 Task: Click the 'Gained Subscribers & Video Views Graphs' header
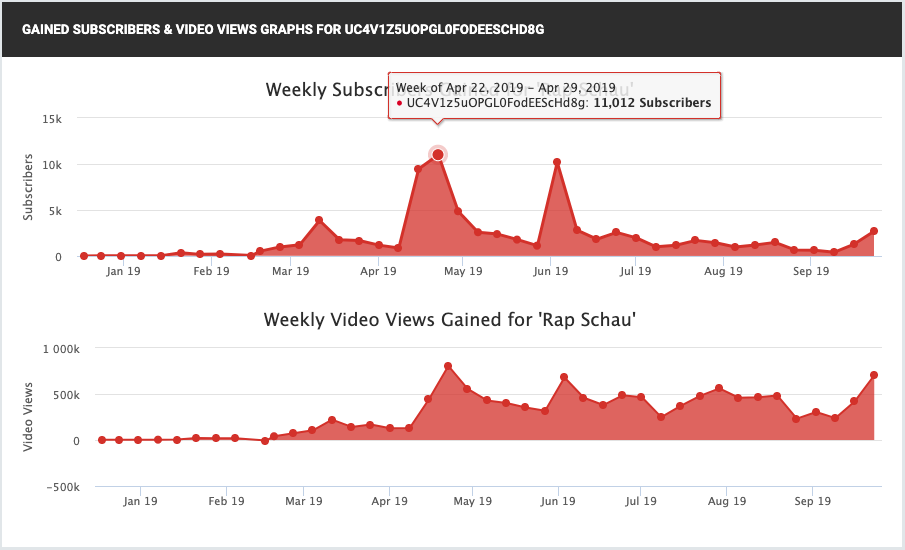click(283, 29)
